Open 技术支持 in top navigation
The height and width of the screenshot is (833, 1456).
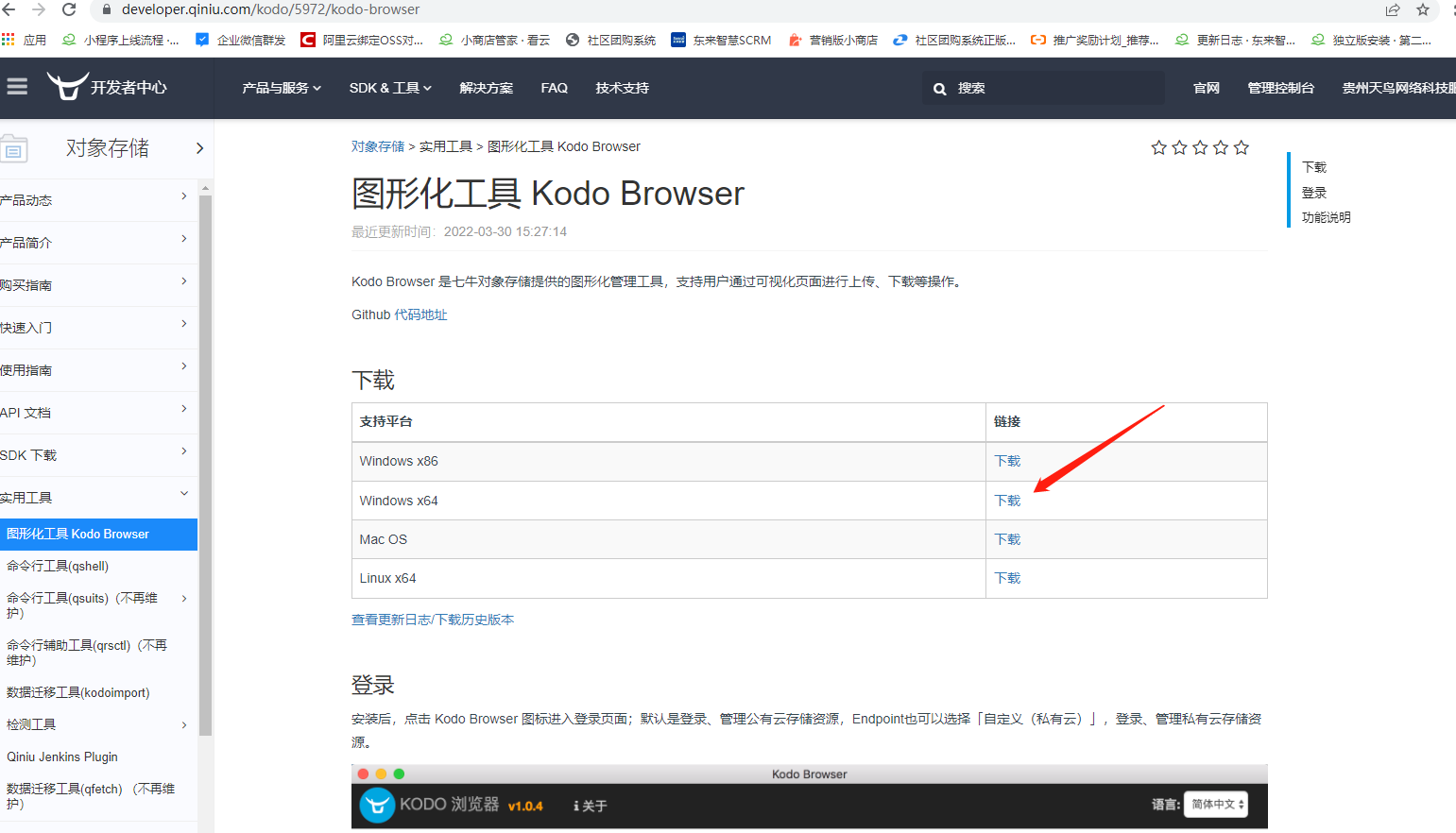tap(622, 88)
